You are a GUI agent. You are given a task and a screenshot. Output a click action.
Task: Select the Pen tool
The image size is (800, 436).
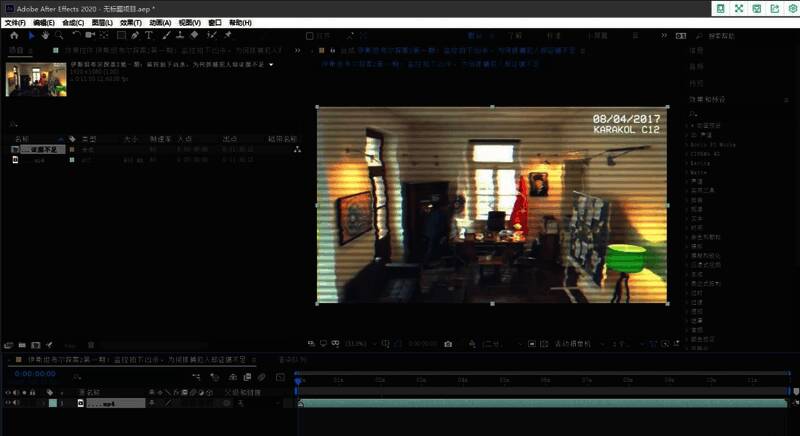[135, 35]
